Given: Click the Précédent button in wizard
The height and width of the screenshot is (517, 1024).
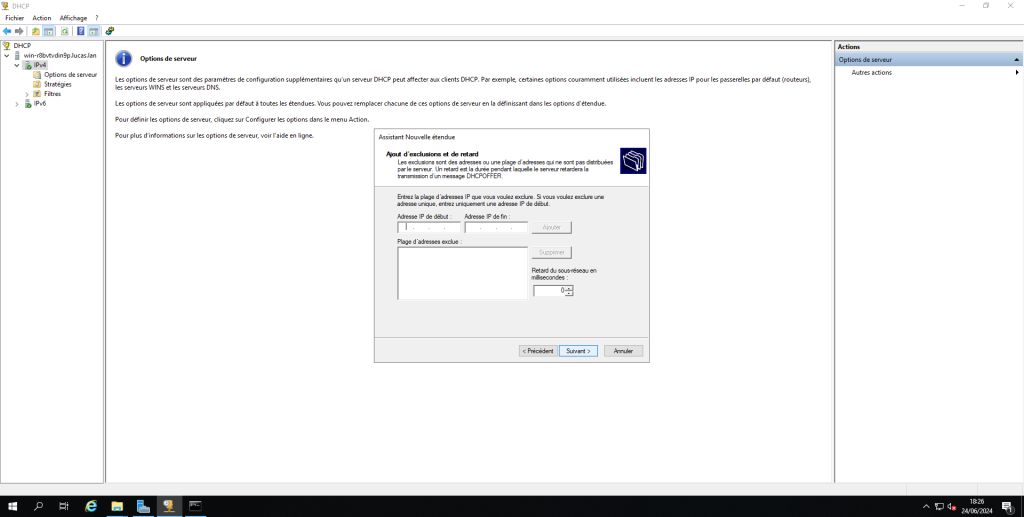Looking at the screenshot, I should click(x=537, y=351).
